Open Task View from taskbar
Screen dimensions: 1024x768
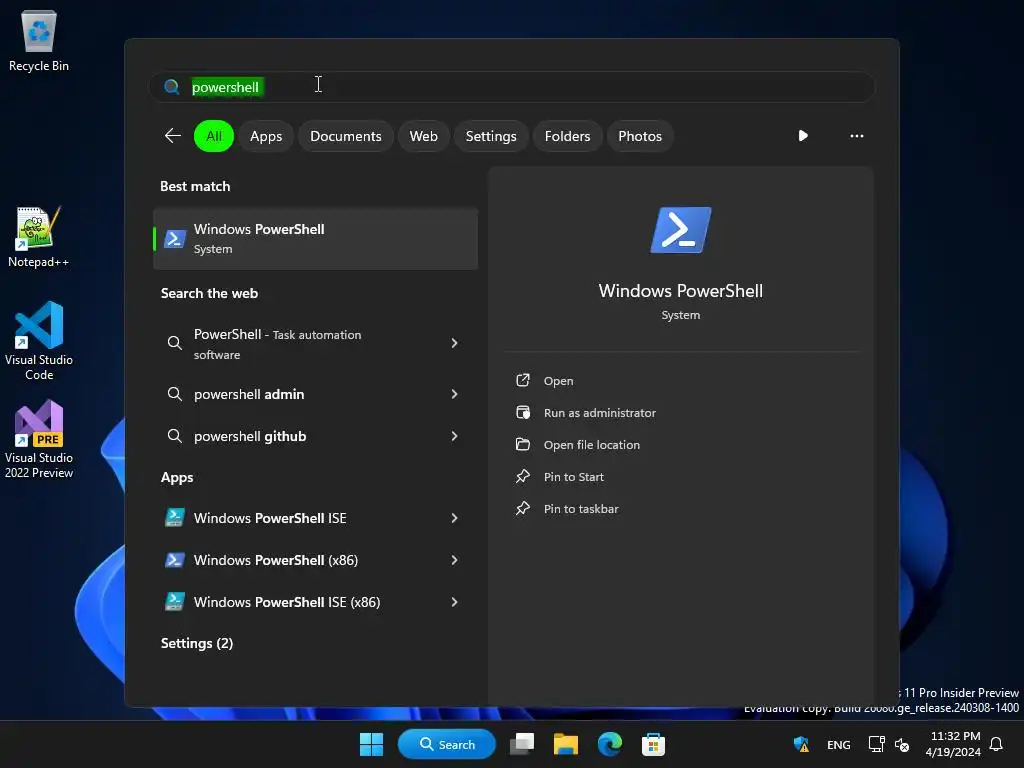pyautogui.click(x=522, y=744)
